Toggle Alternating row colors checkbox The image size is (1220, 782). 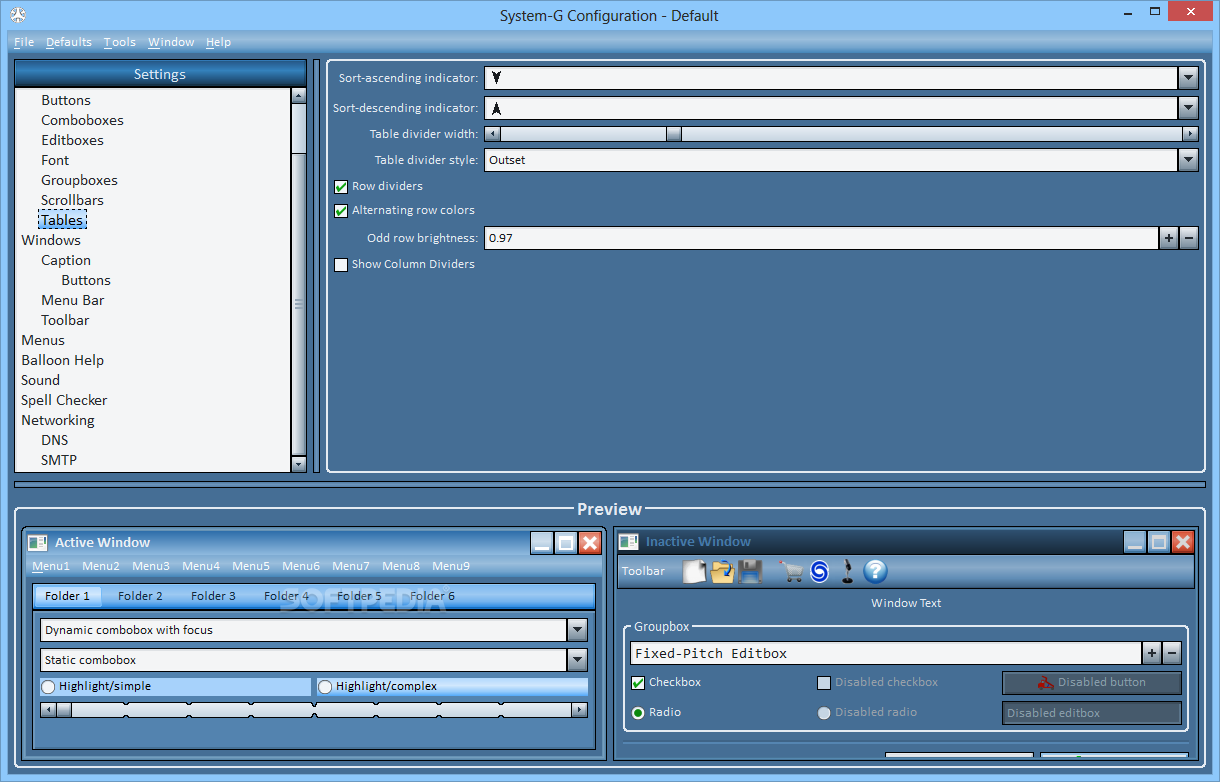341,211
